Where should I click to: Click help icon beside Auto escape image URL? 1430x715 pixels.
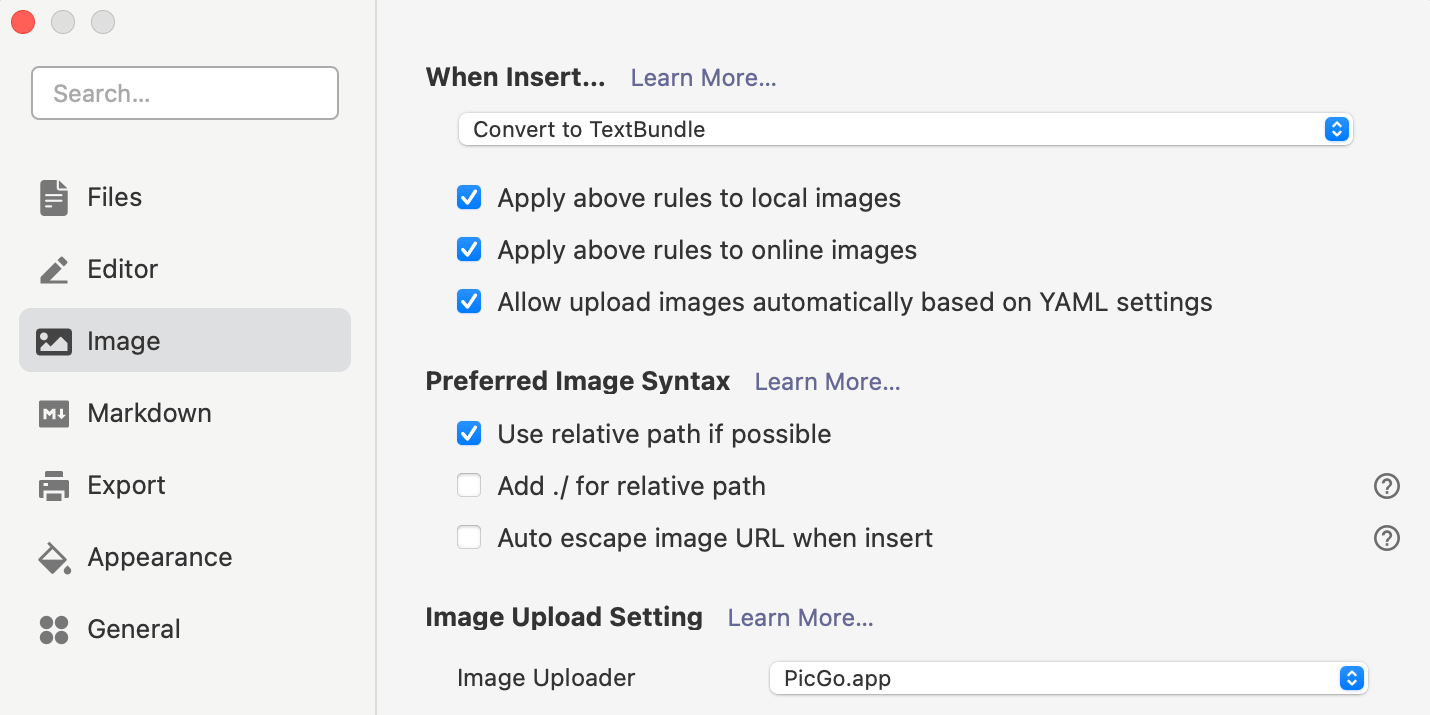point(1386,538)
